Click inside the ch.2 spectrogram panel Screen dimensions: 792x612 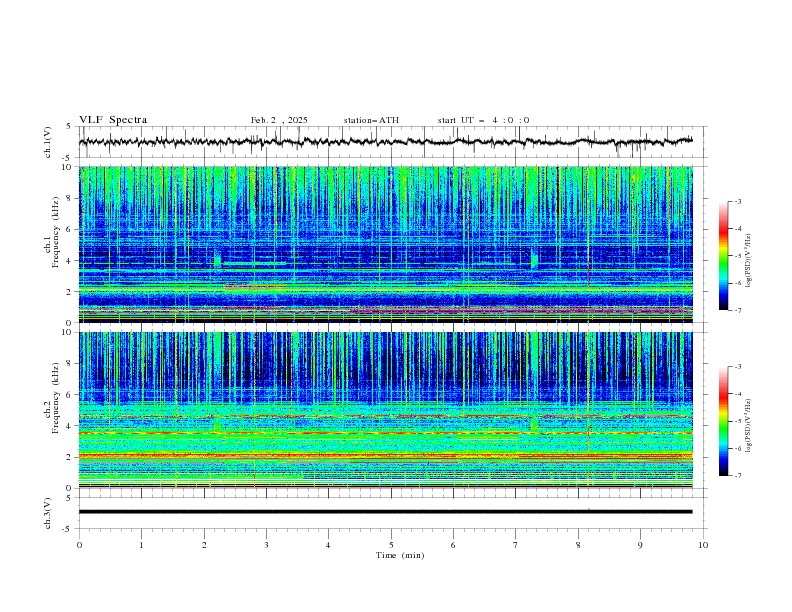[x=385, y=410]
